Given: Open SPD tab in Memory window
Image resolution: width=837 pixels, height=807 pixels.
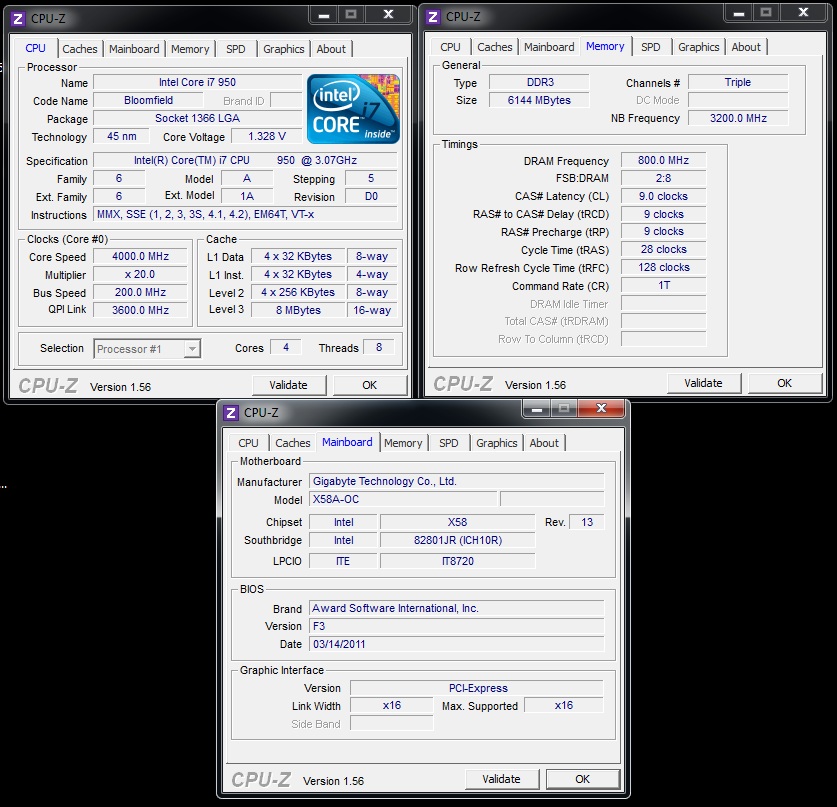Looking at the screenshot, I should pyautogui.click(x=650, y=47).
